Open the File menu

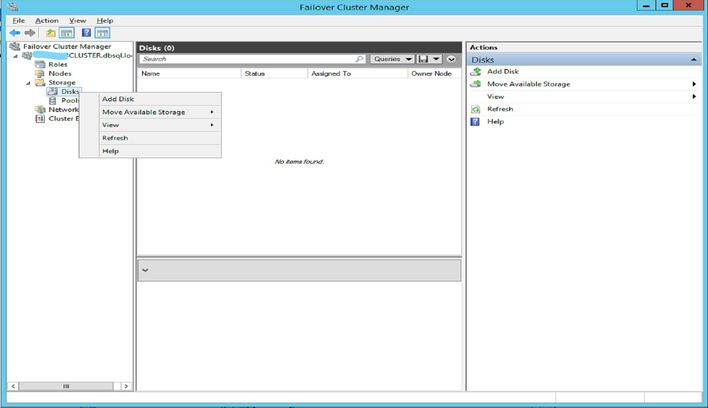pos(19,21)
